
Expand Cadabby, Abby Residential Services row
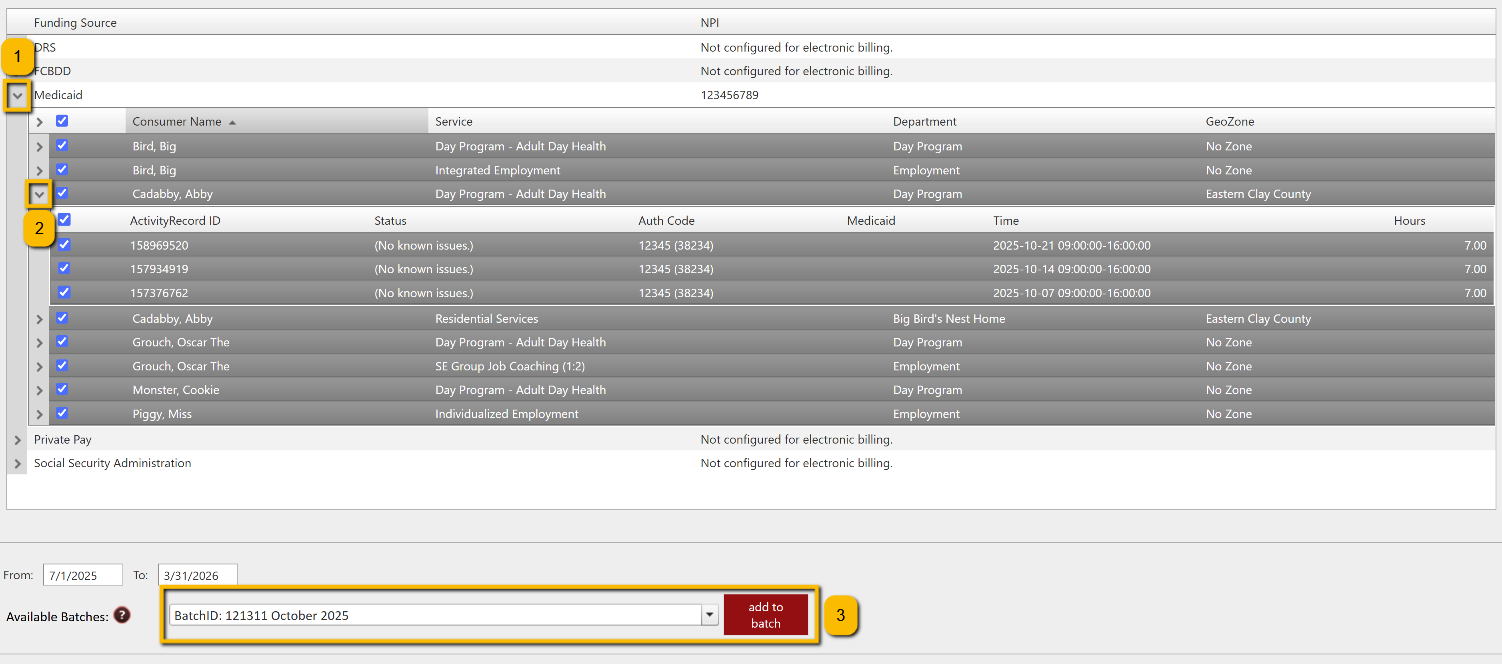pyautogui.click(x=40, y=319)
